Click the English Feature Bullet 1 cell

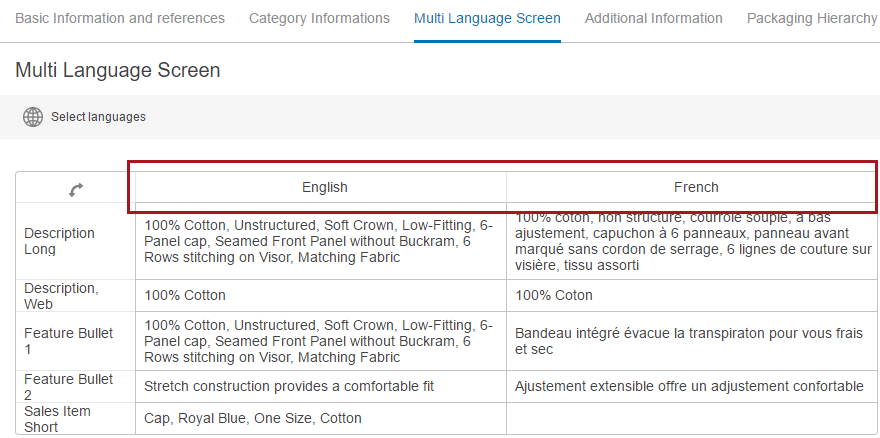click(x=321, y=341)
